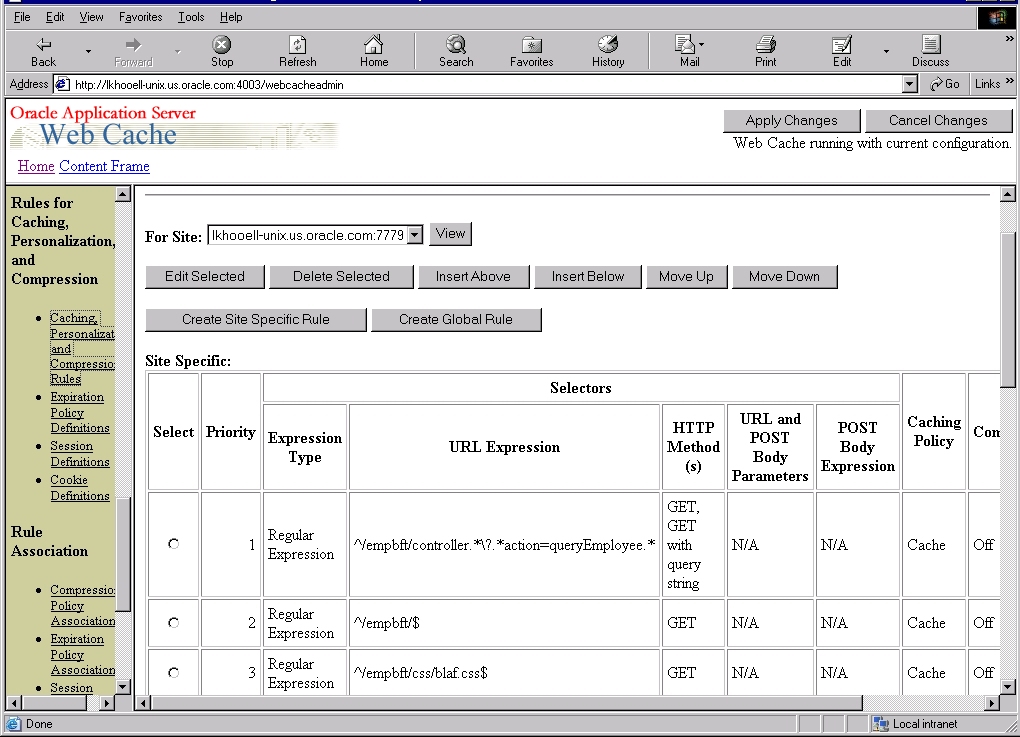Open the File menu
Screen dimensions: 1020x737
click(x=22, y=17)
